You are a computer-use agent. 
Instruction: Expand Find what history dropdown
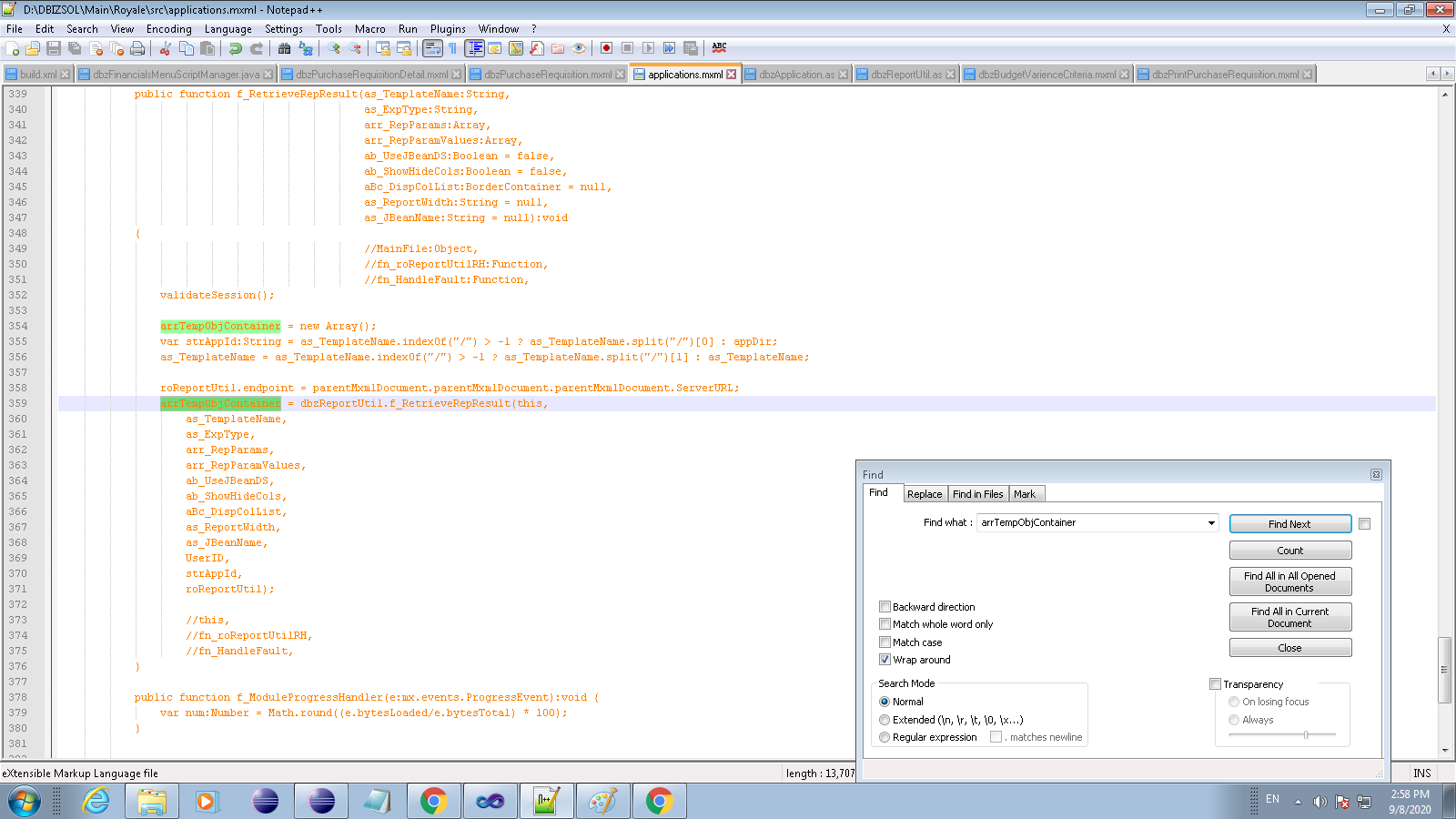pos(1211,523)
